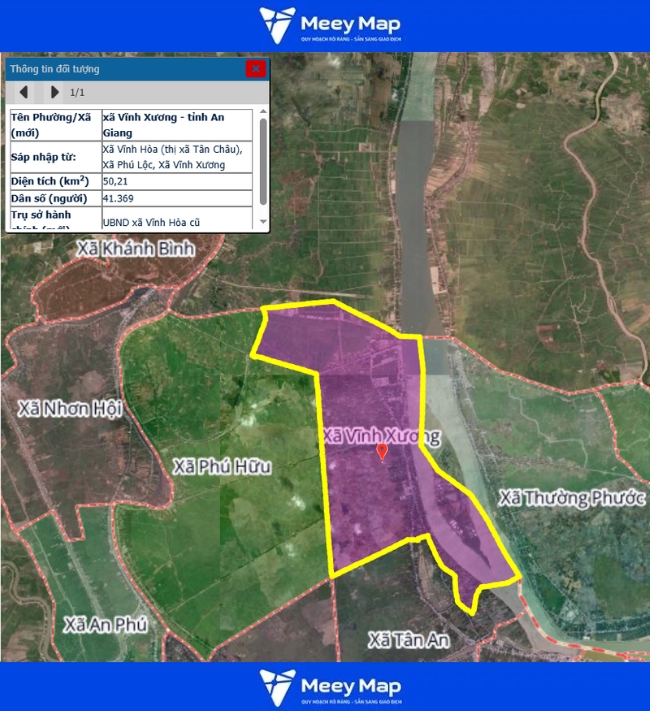
Task: Click the Meey Map logo in bottom banner
Action: (329, 686)
